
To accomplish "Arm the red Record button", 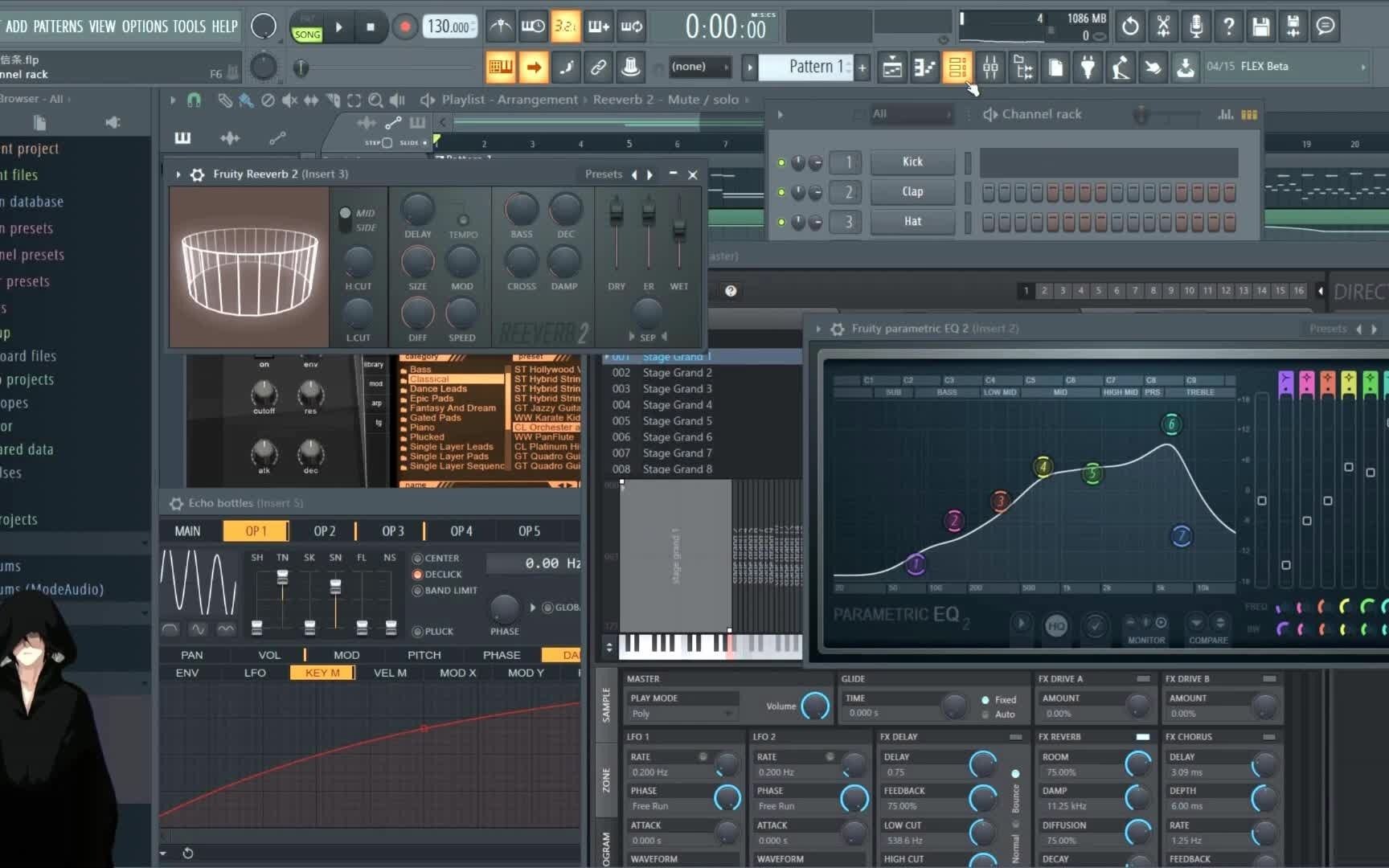I will coord(405,27).
